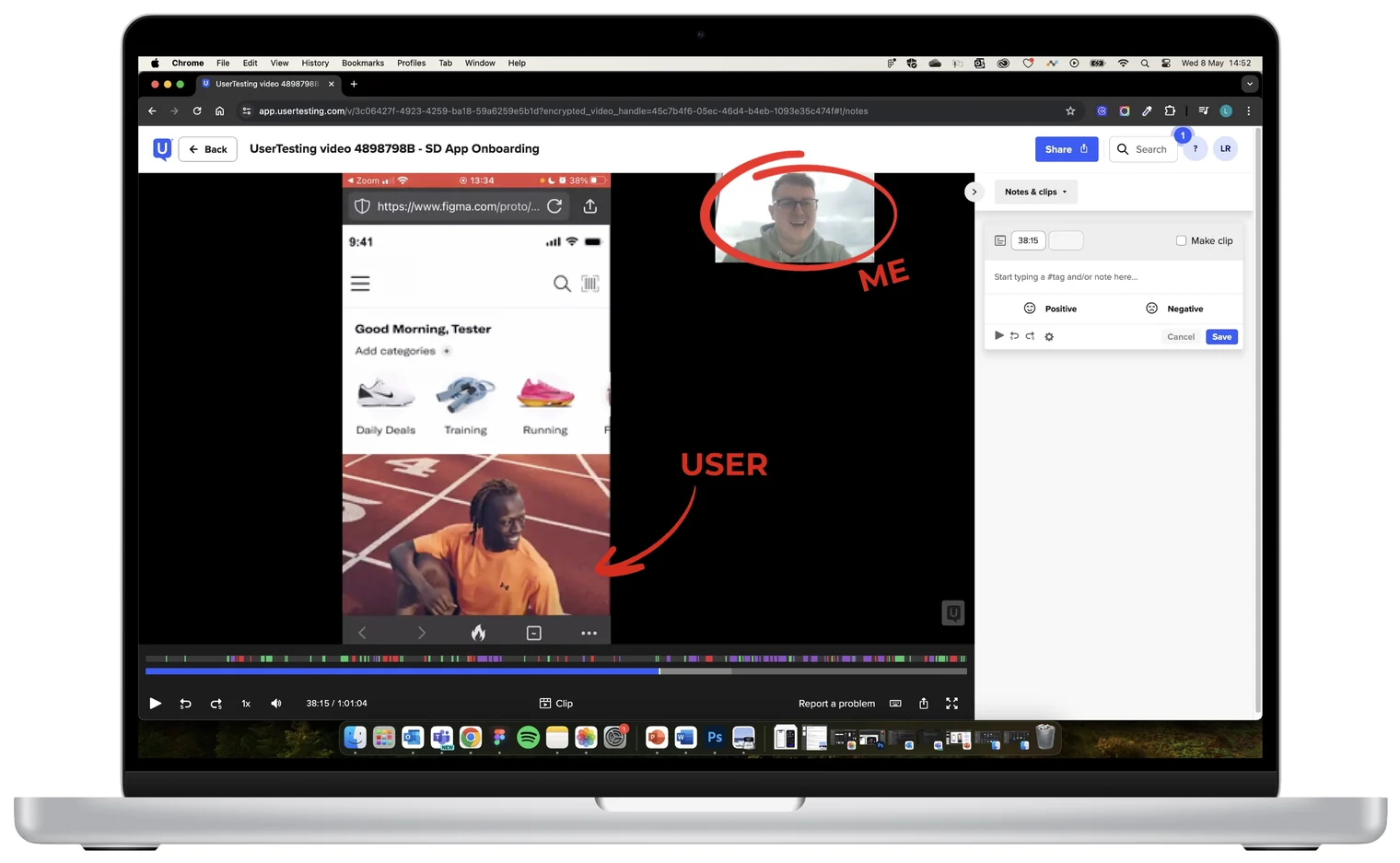This screenshot has width=1400, height=863.
Task: Save the note
Action: coord(1221,337)
